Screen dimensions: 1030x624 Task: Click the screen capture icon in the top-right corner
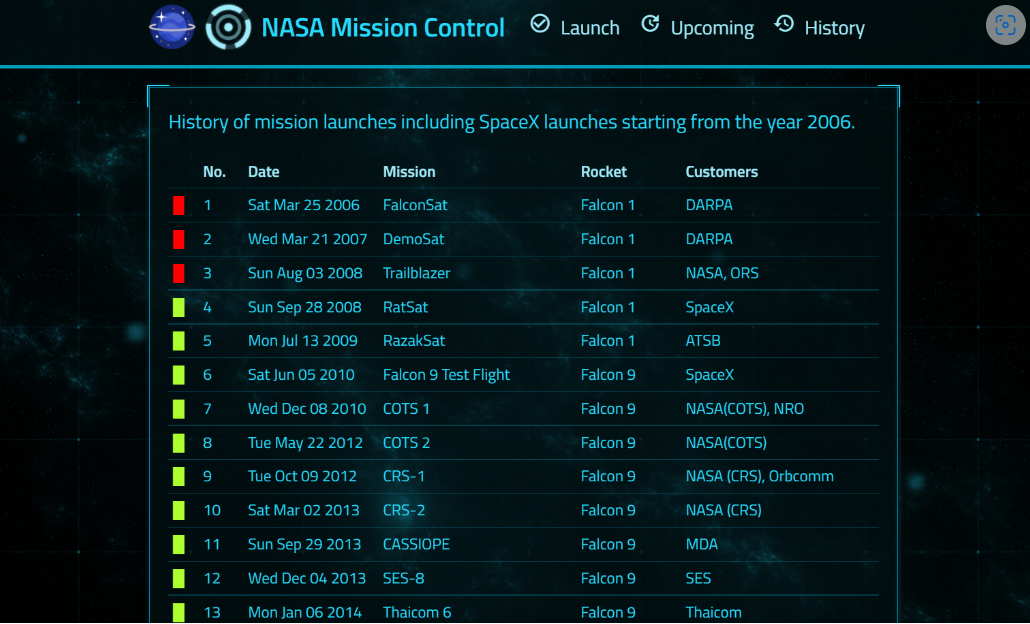point(1004,25)
